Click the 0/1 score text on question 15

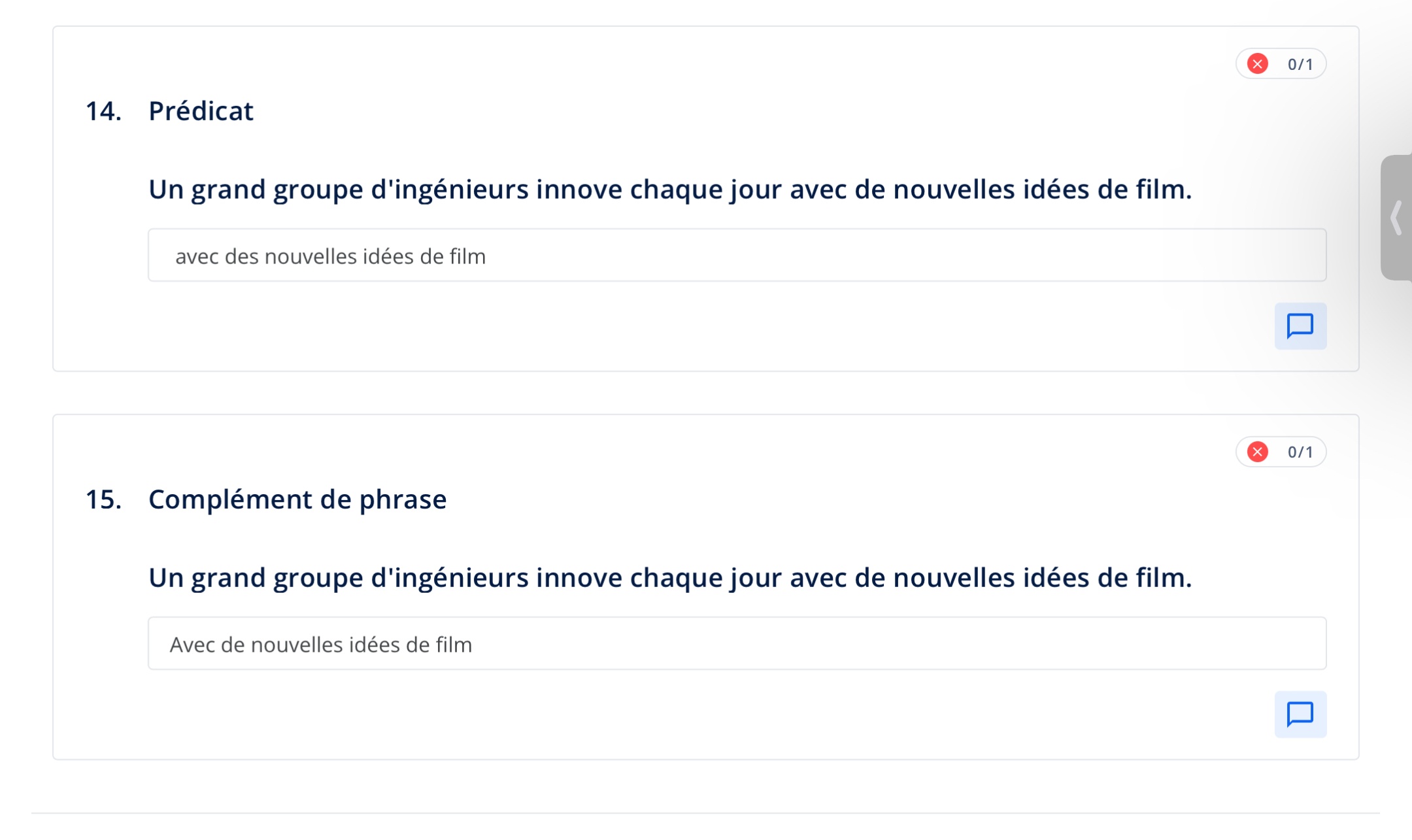(1300, 452)
